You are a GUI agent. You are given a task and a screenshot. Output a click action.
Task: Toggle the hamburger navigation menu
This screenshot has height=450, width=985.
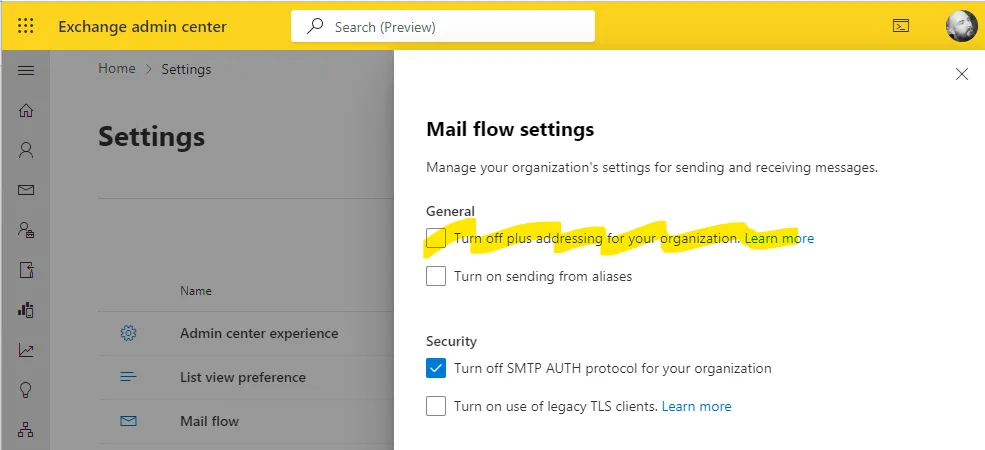(x=26, y=70)
